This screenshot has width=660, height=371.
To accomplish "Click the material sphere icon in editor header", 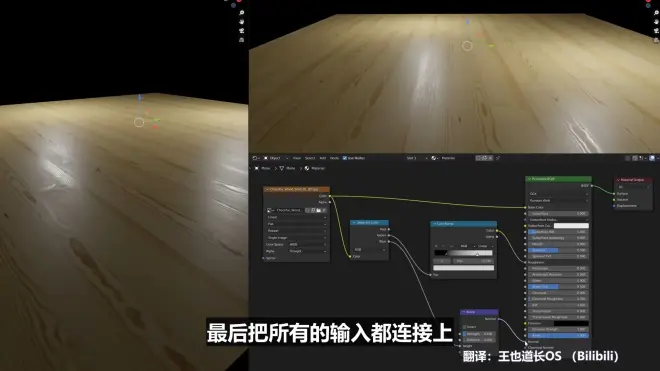I will coord(434,158).
